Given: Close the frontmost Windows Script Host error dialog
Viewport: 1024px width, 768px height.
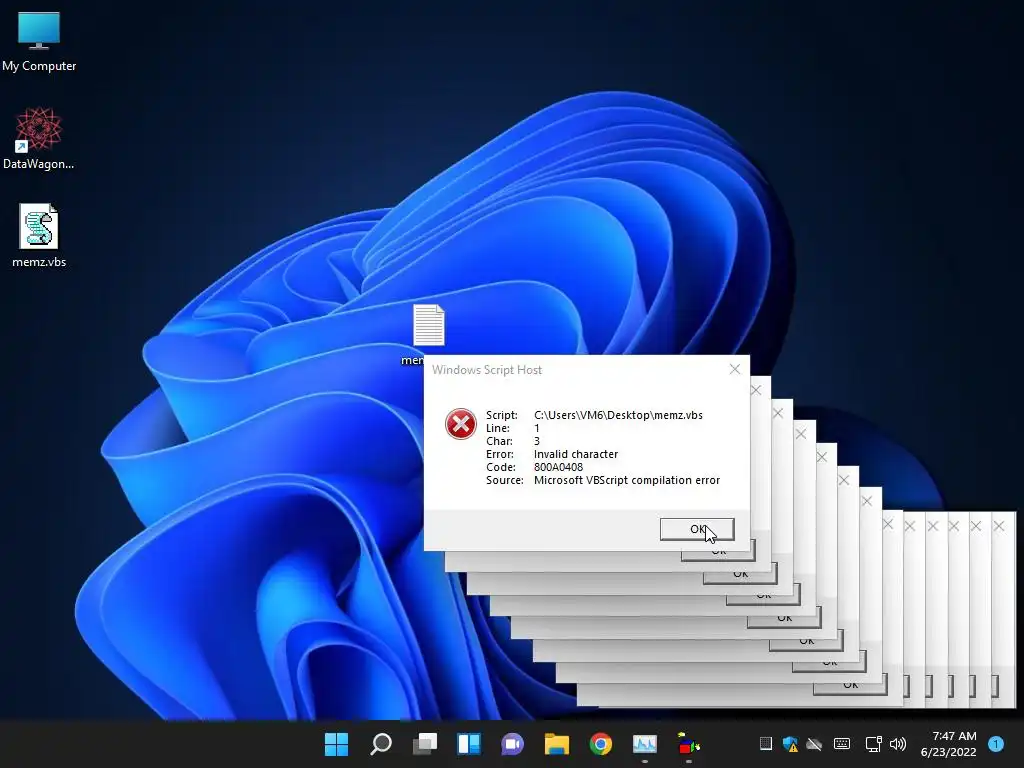Looking at the screenshot, I should (735, 369).
